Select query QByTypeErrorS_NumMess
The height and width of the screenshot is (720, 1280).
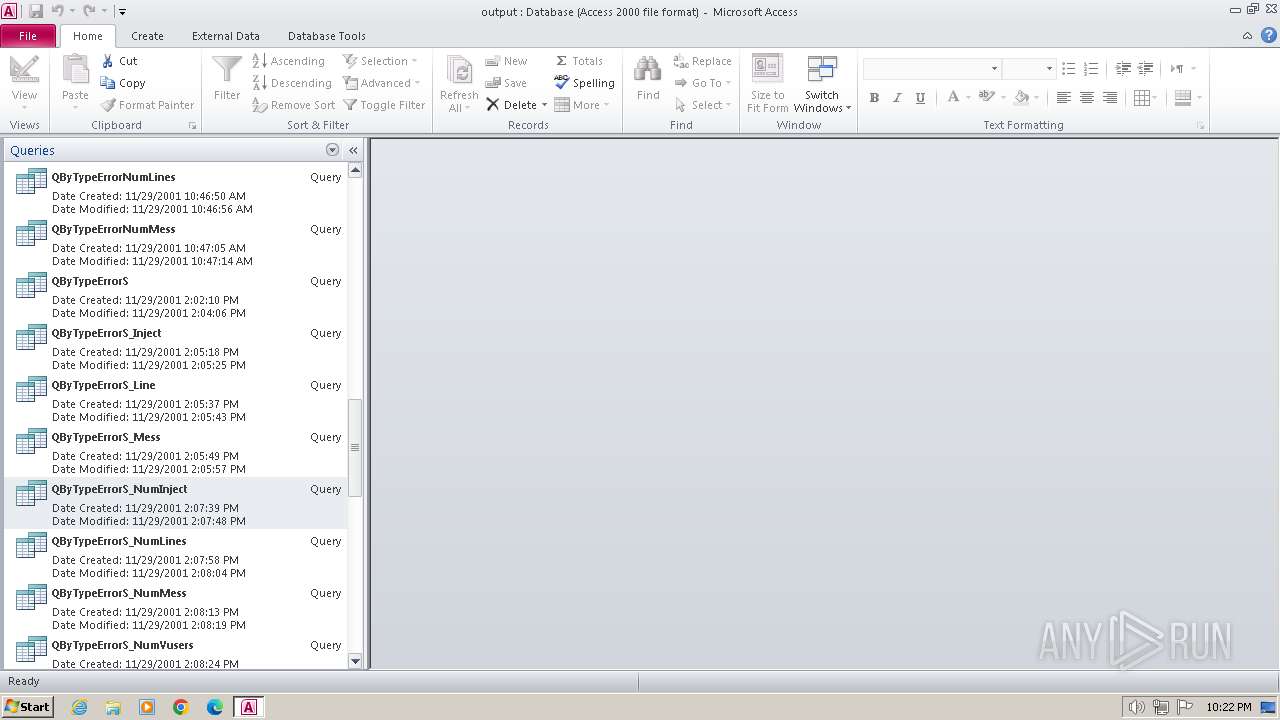click(178, 606)
